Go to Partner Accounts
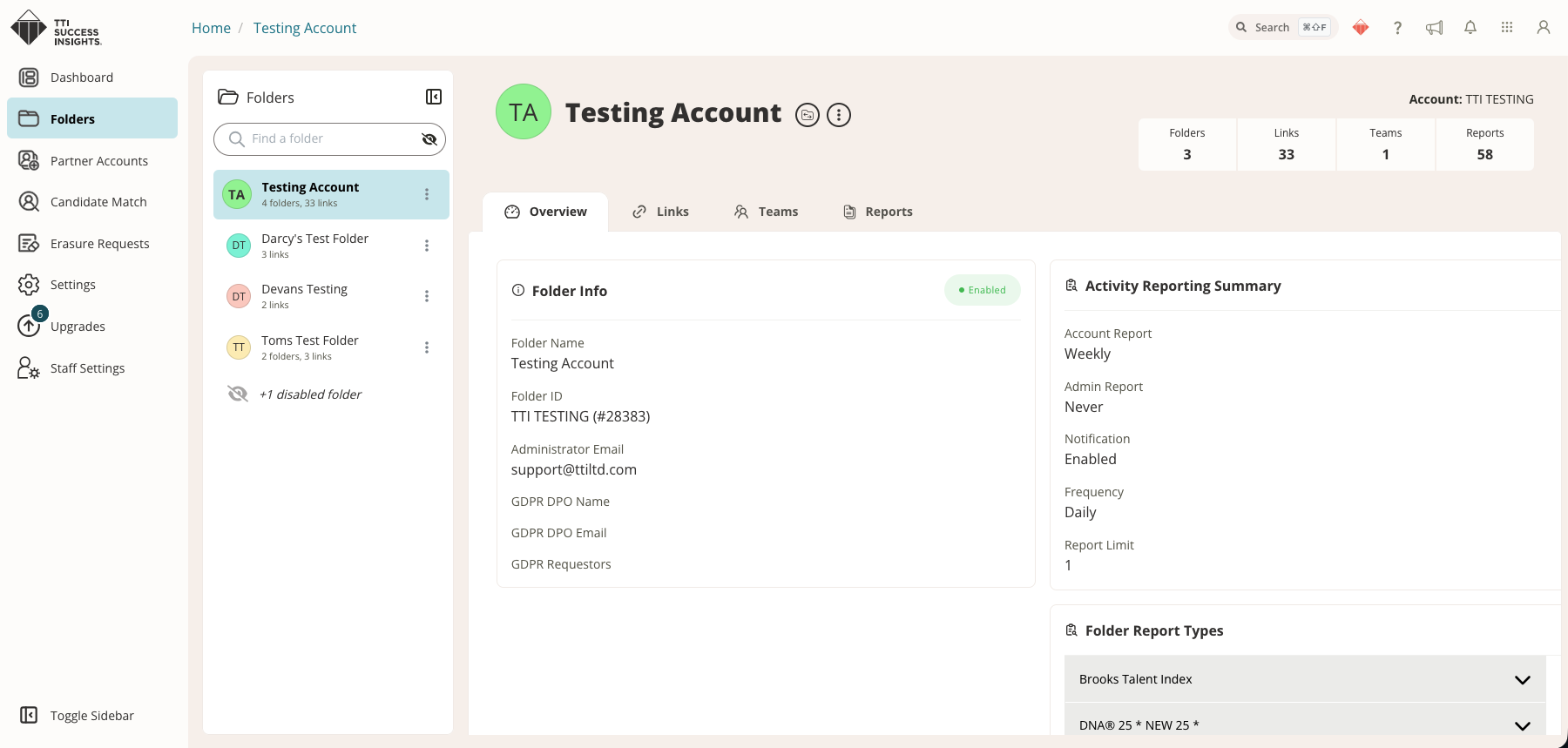 click(92, 161)
